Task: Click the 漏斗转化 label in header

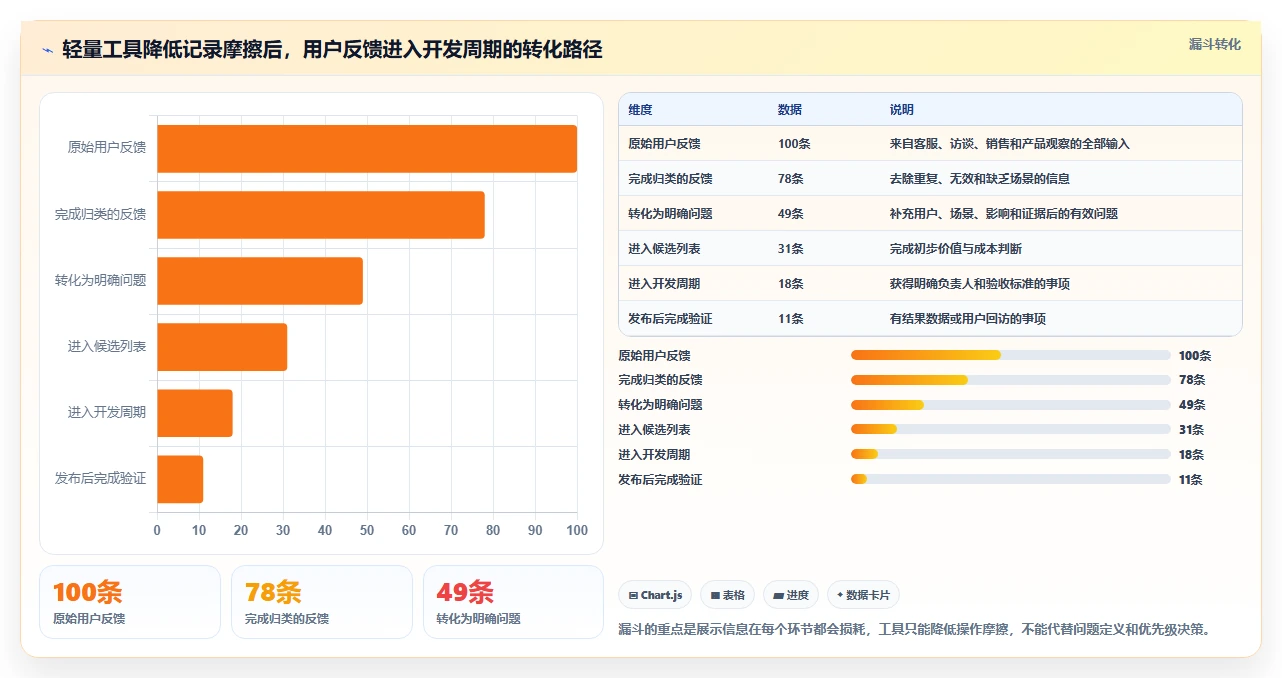Action: tap(1215, 44)
